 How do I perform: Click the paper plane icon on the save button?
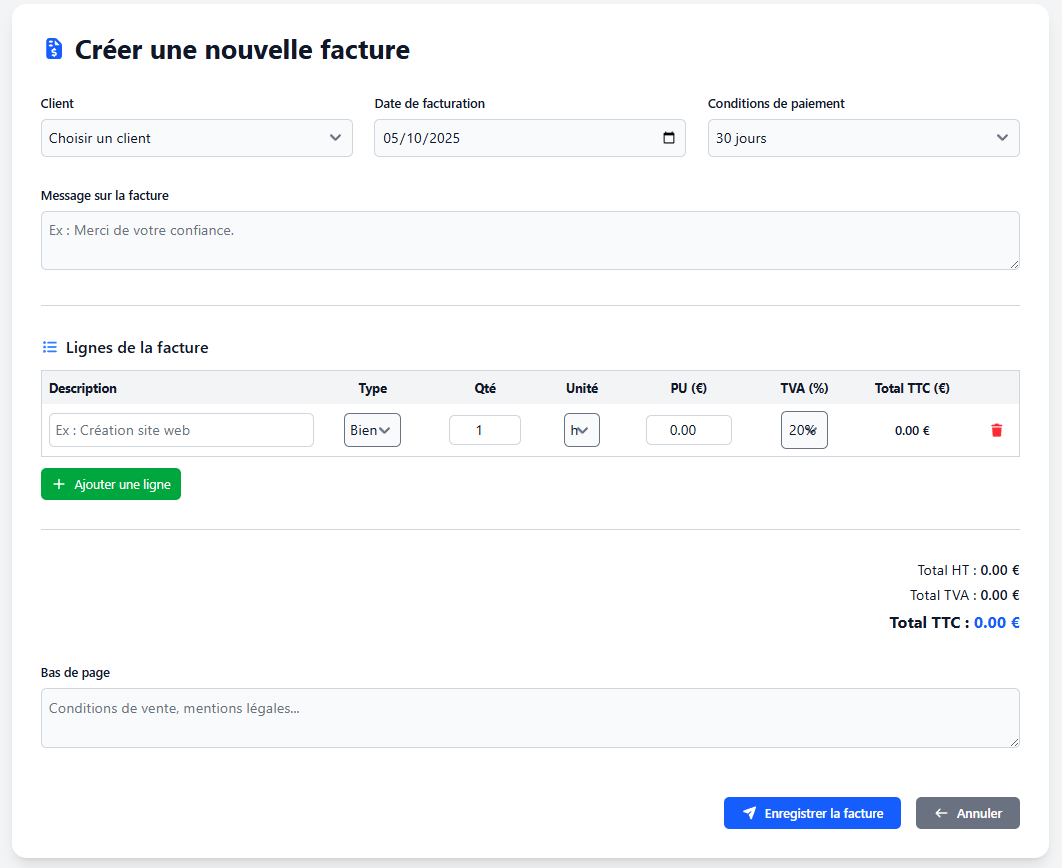[x=750, y=813]
